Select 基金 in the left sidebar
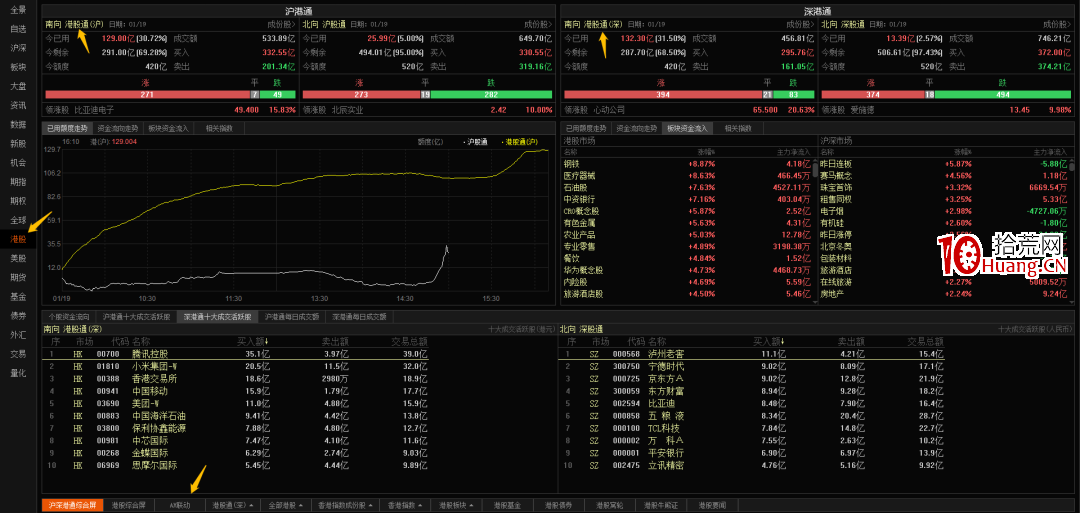 point(18,296)
